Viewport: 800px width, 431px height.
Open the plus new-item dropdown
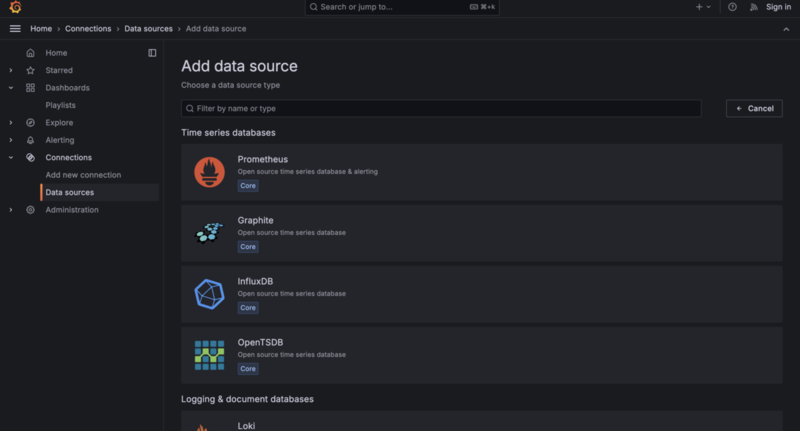point(703,7)
